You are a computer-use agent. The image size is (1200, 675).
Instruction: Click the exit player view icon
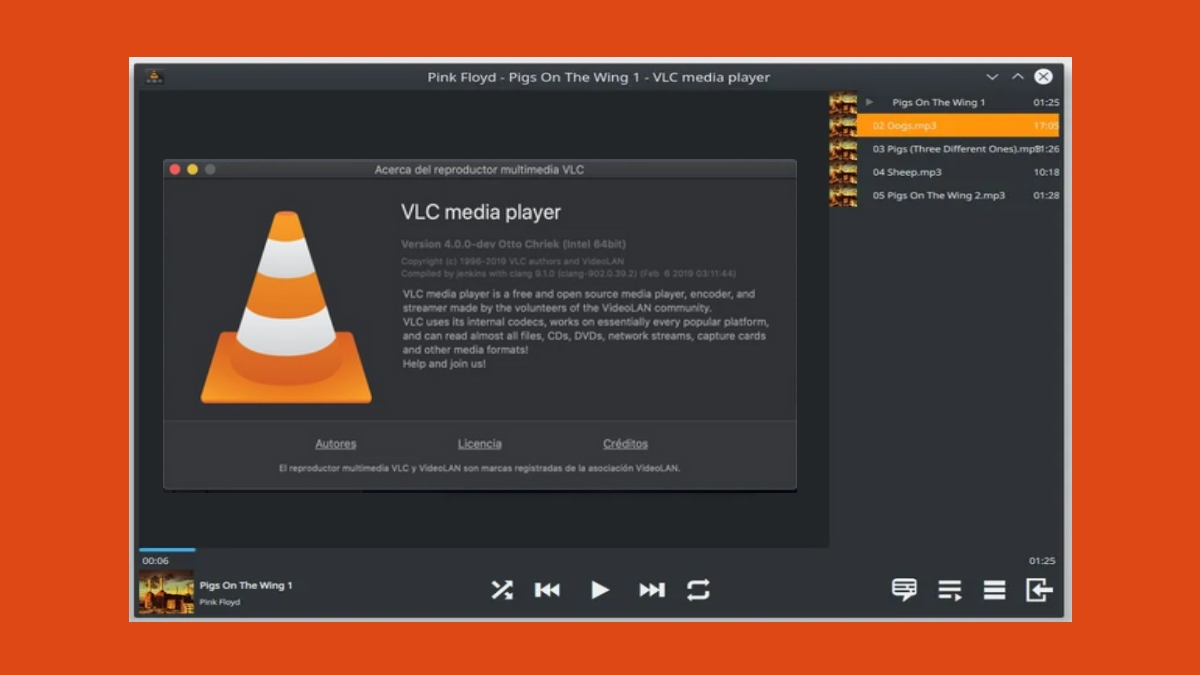(x=1039, y=590)
